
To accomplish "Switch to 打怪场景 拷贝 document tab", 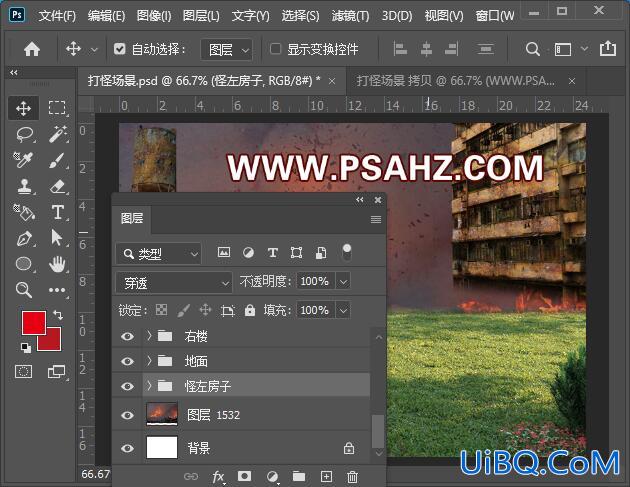I will point(455,81).
